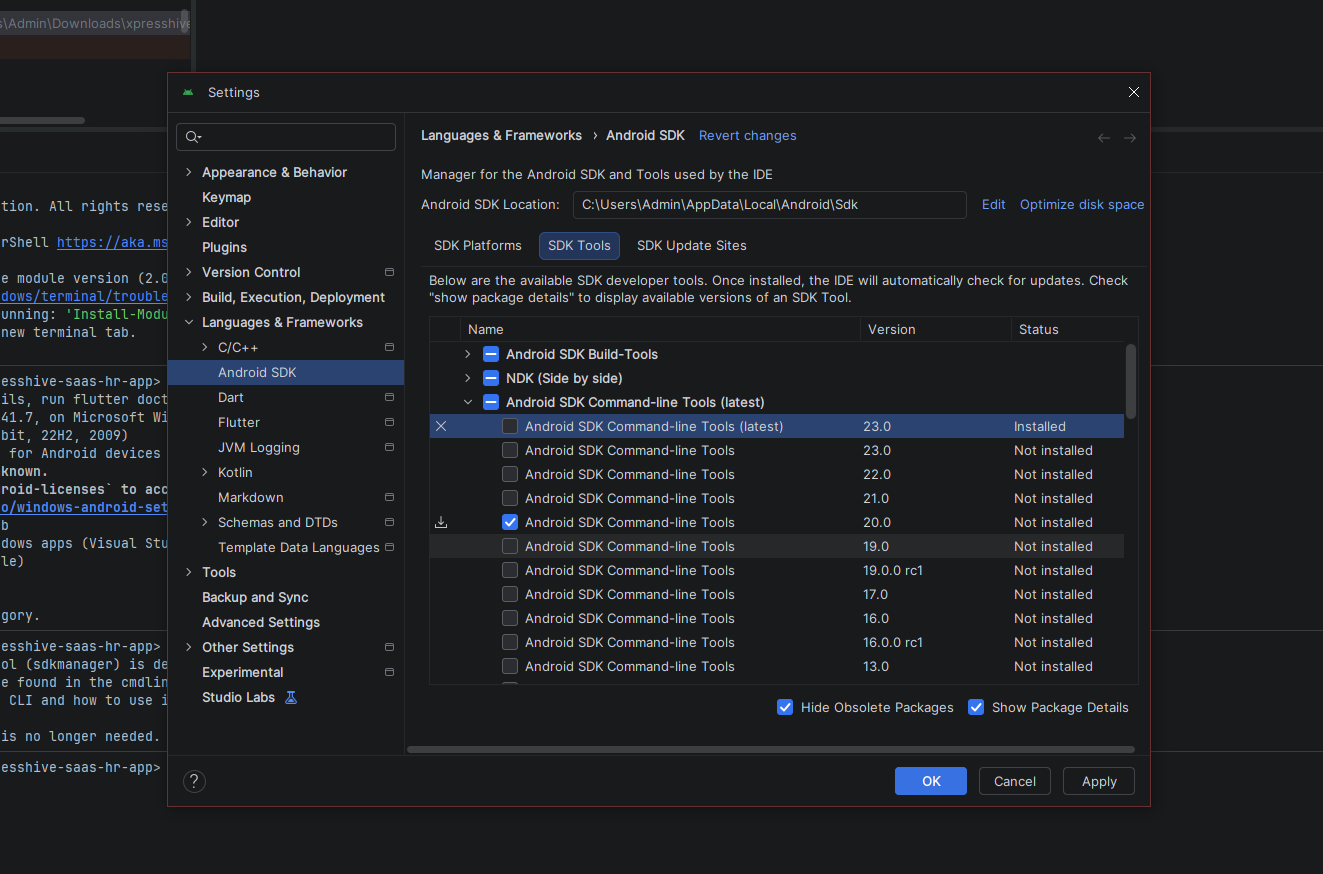The width and height of the screenshot is (1323, 874).
Task: Sort the table by Version column header
Action: [x=936, y=329]
